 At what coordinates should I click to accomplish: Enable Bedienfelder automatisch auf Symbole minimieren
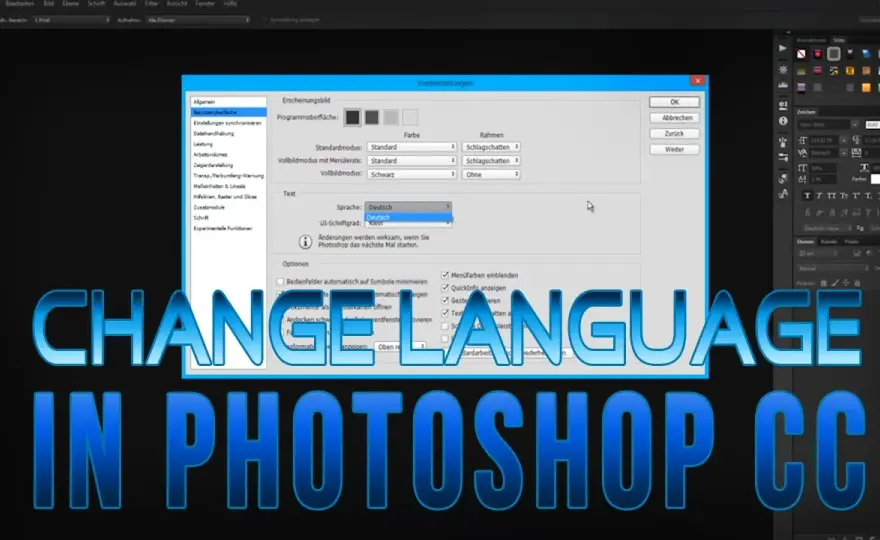[281, 282]
